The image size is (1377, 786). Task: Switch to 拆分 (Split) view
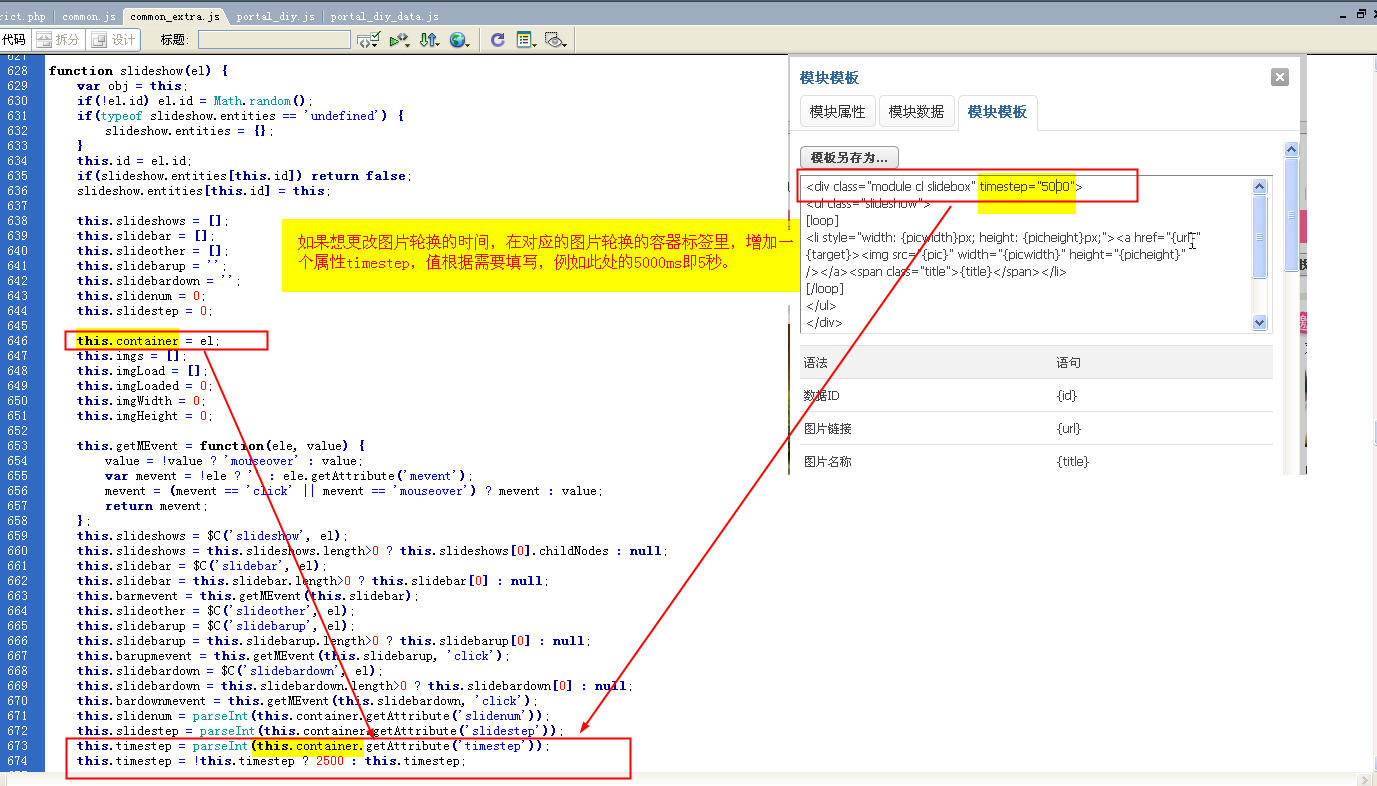coord(58,40)
